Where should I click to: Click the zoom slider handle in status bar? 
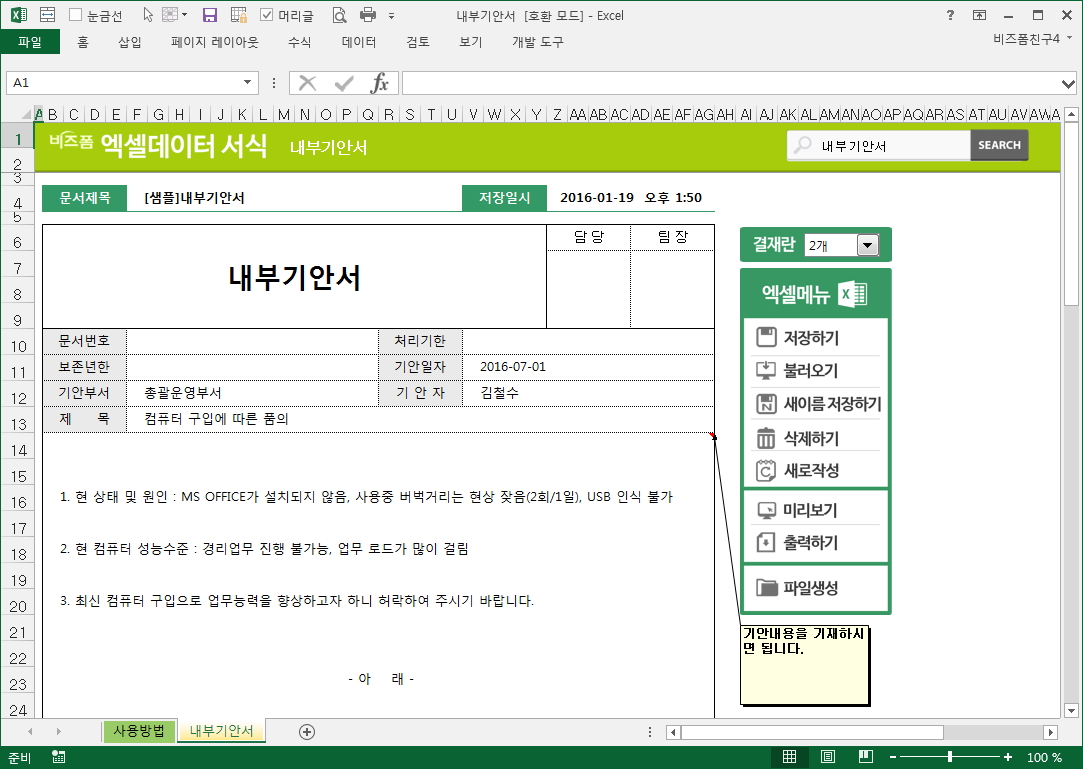pyautogui.click(x=949, y=757)
